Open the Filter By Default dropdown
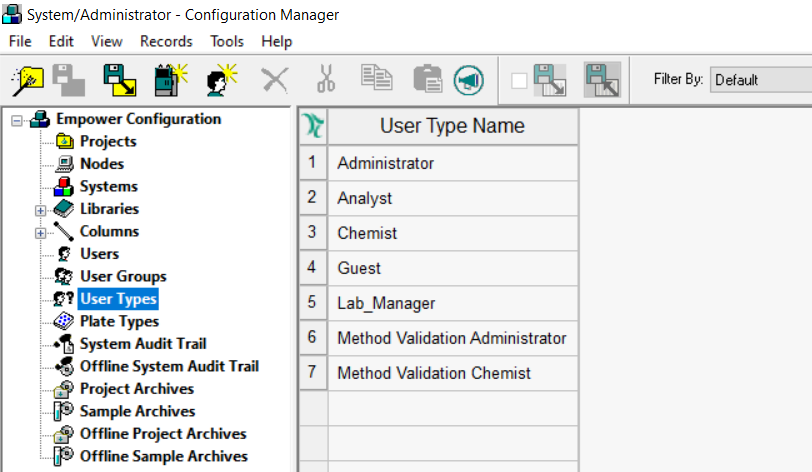 (761, 80)
